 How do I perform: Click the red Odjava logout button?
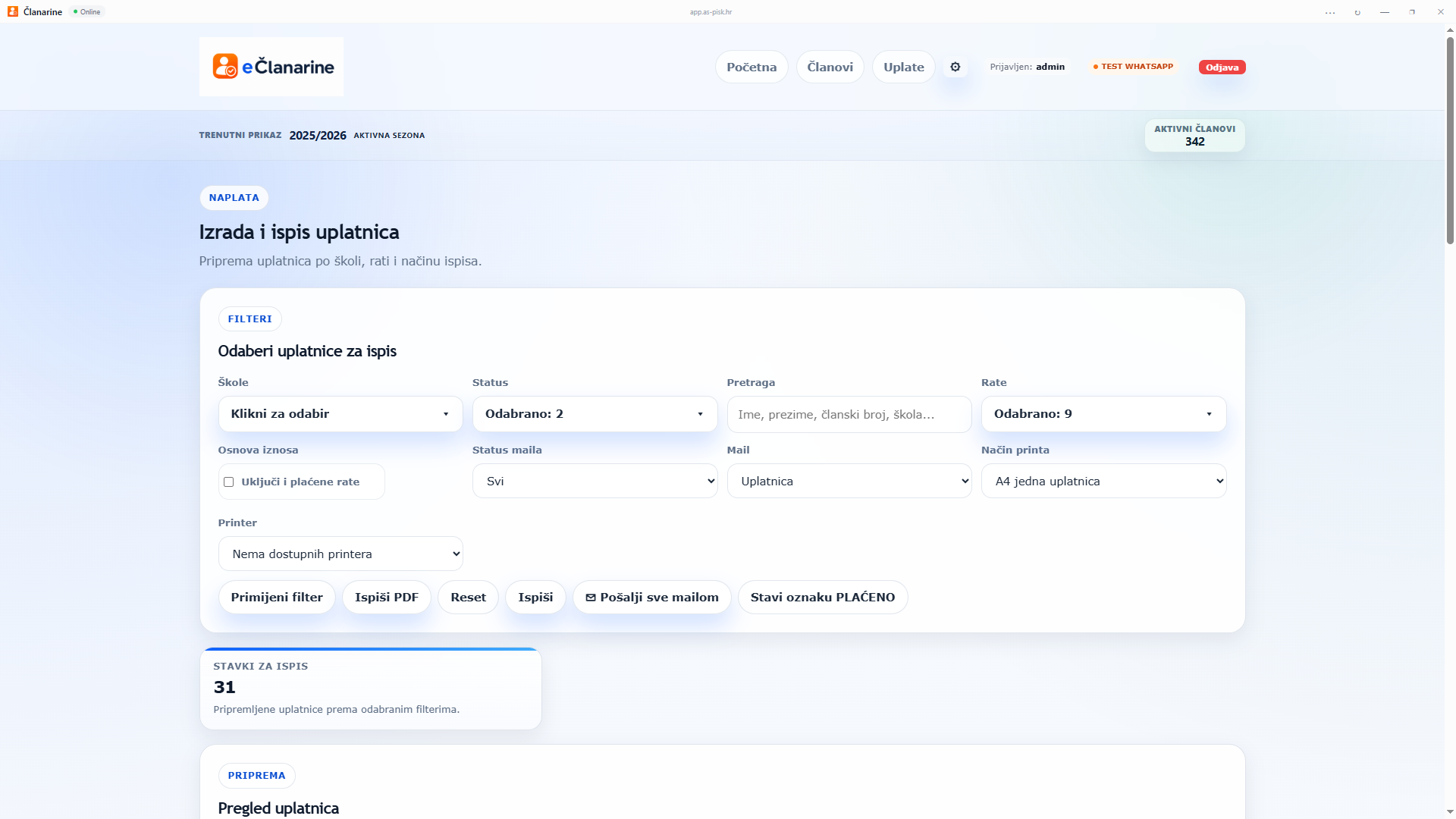click(x=1222, y=67)
